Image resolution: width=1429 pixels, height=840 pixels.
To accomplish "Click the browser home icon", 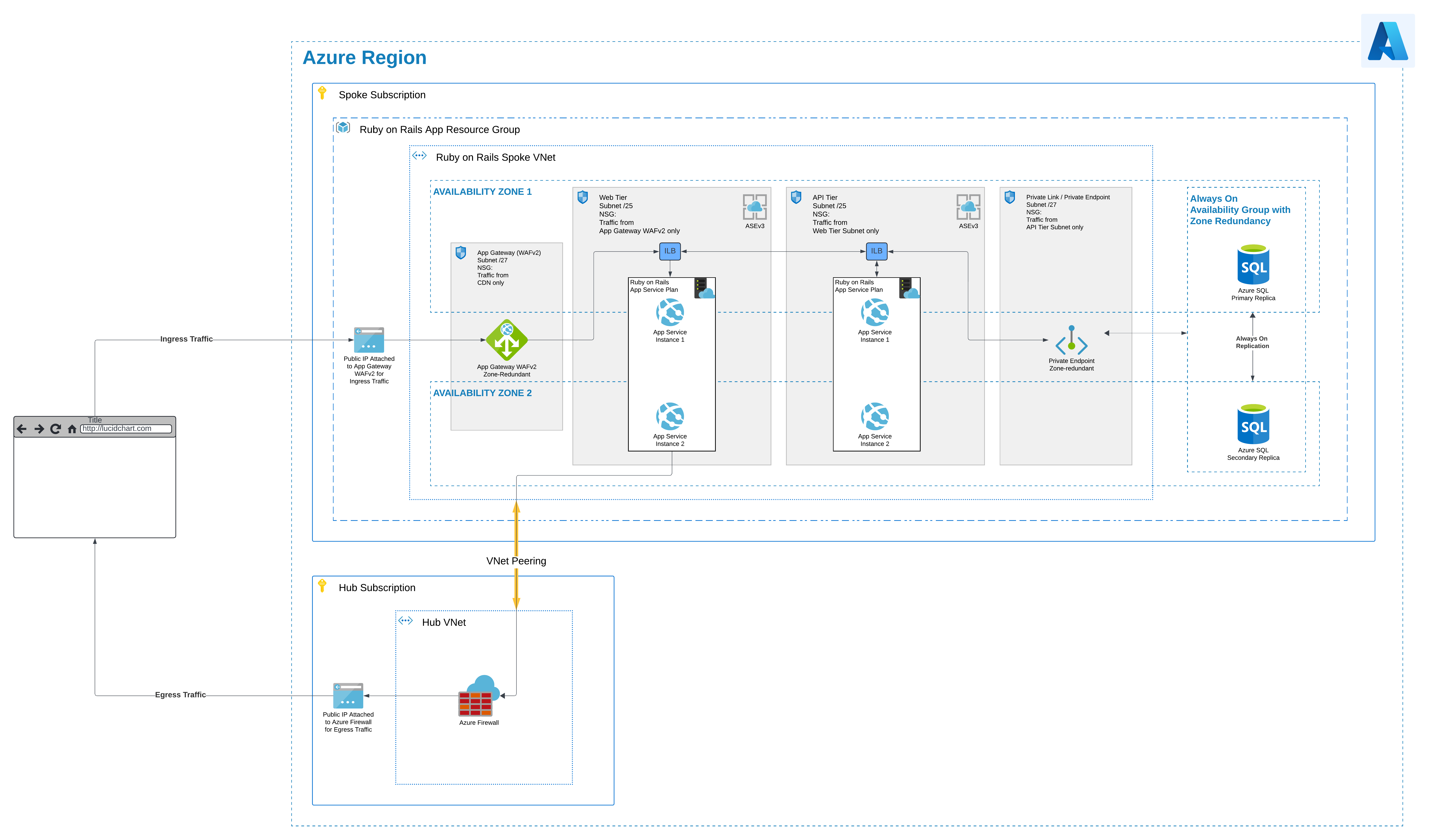I will pyautogui.click(x=72, y=429).
